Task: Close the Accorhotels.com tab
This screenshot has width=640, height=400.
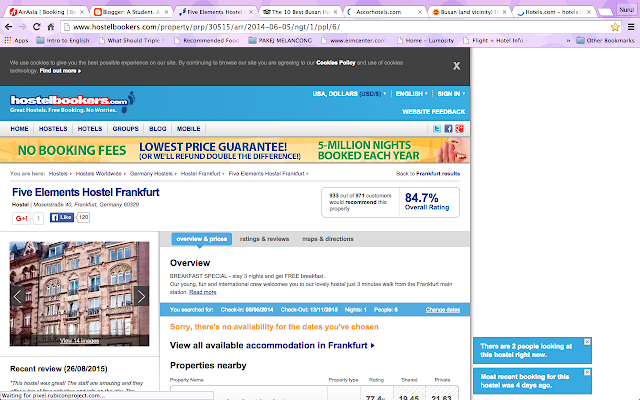Action: coord(420,12)
